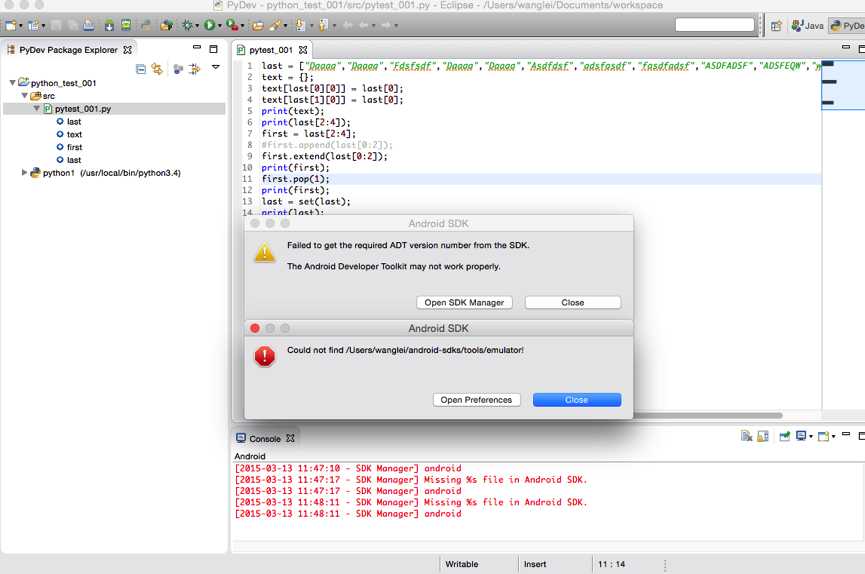865x574 pixels.
Task: Open Package Explorer View Menu triangle
Action: [216, 67]
